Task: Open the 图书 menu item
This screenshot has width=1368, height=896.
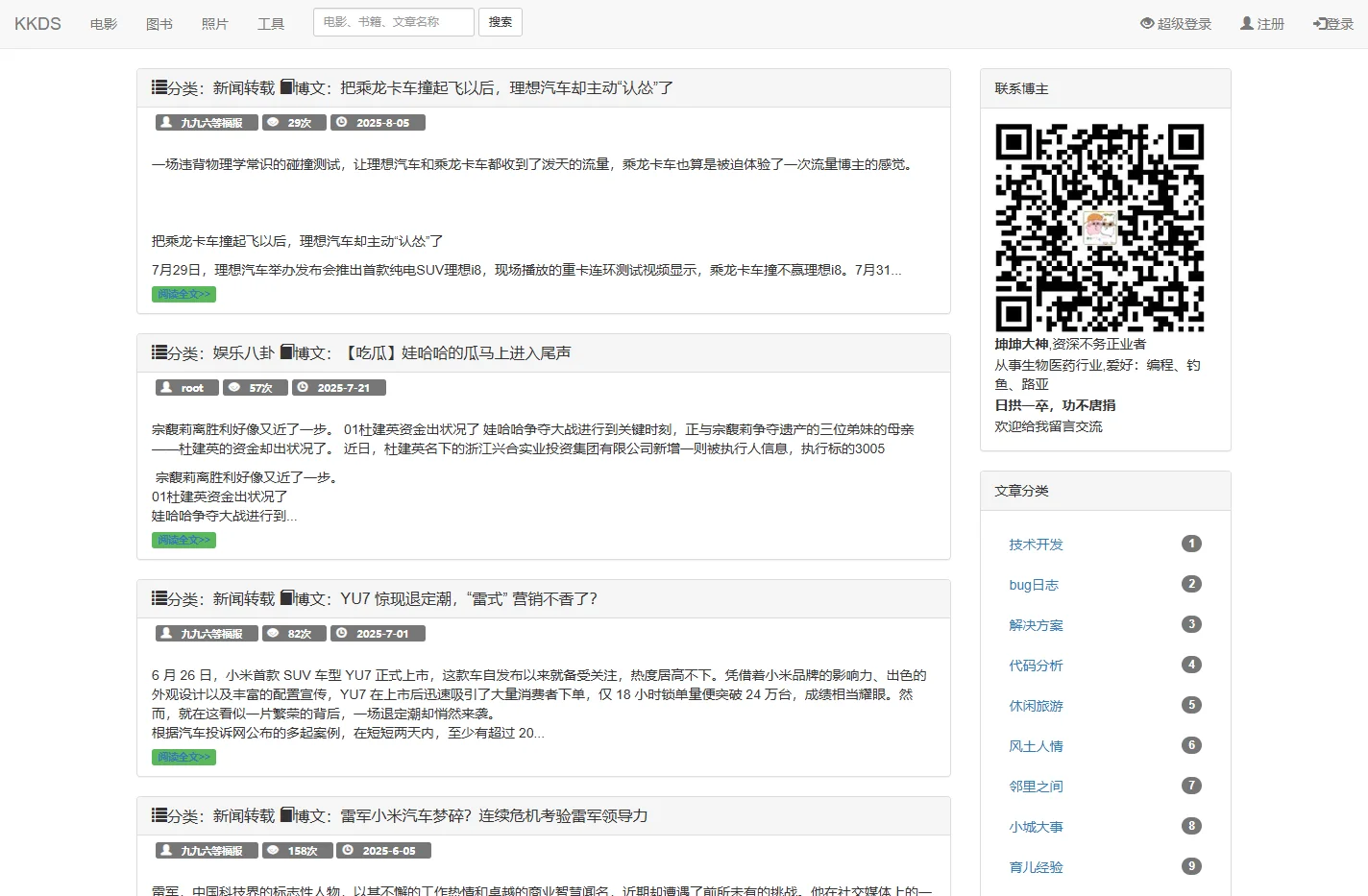Action: click(x=159, y=24)
